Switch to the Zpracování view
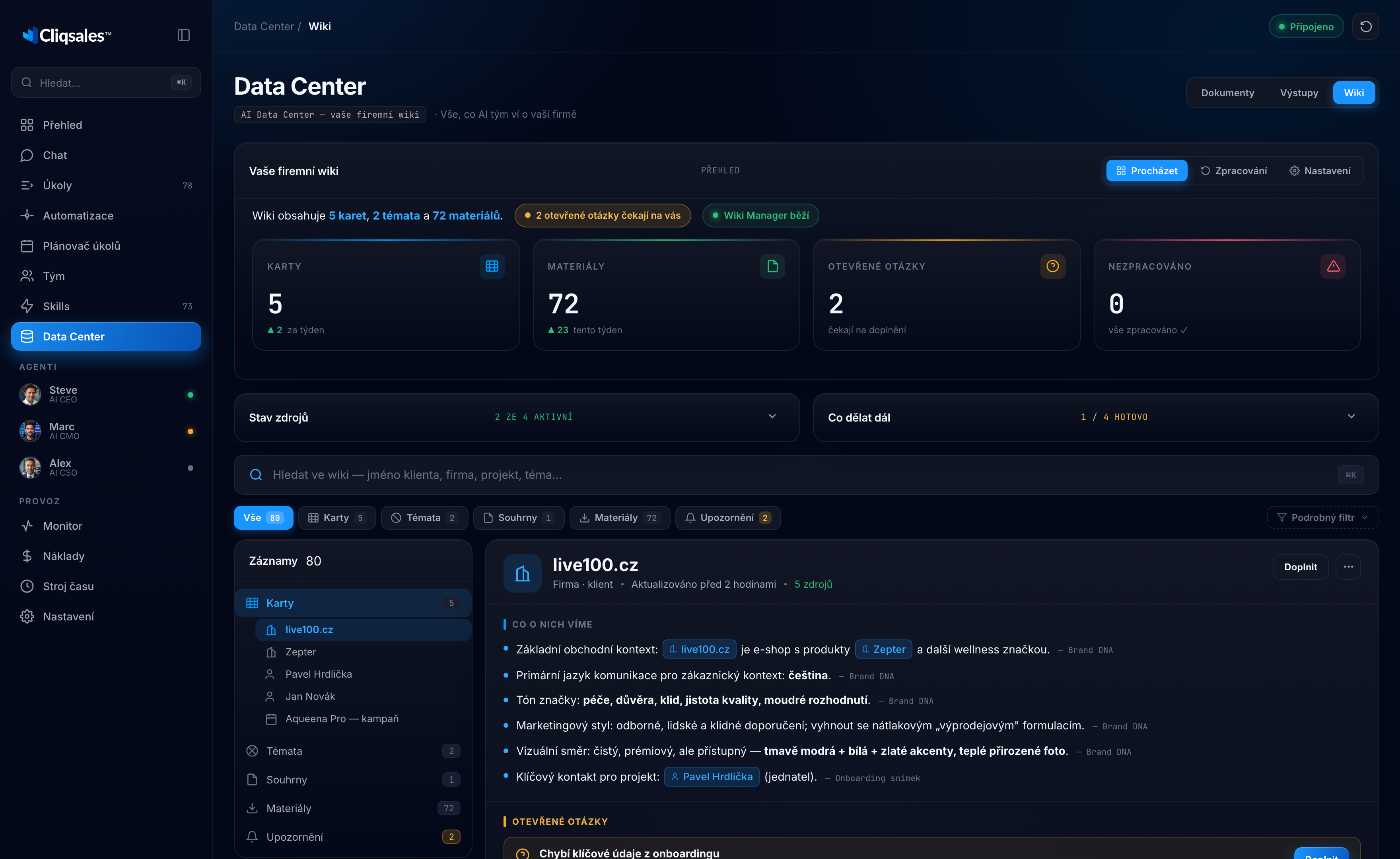 [x=1233, y=171]
